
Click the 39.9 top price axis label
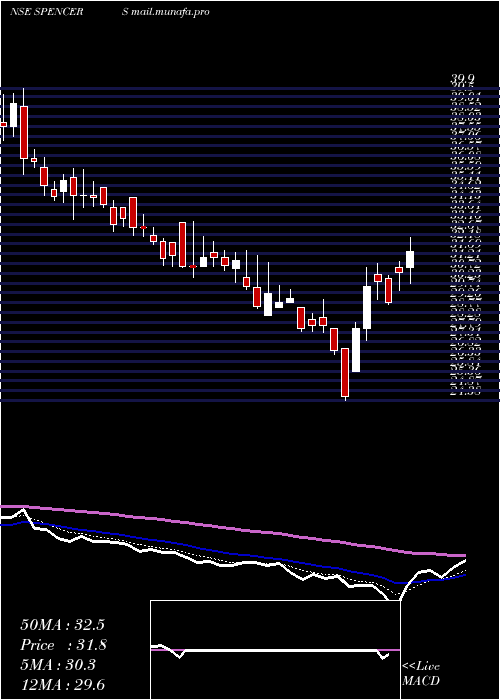pos(463,79)
